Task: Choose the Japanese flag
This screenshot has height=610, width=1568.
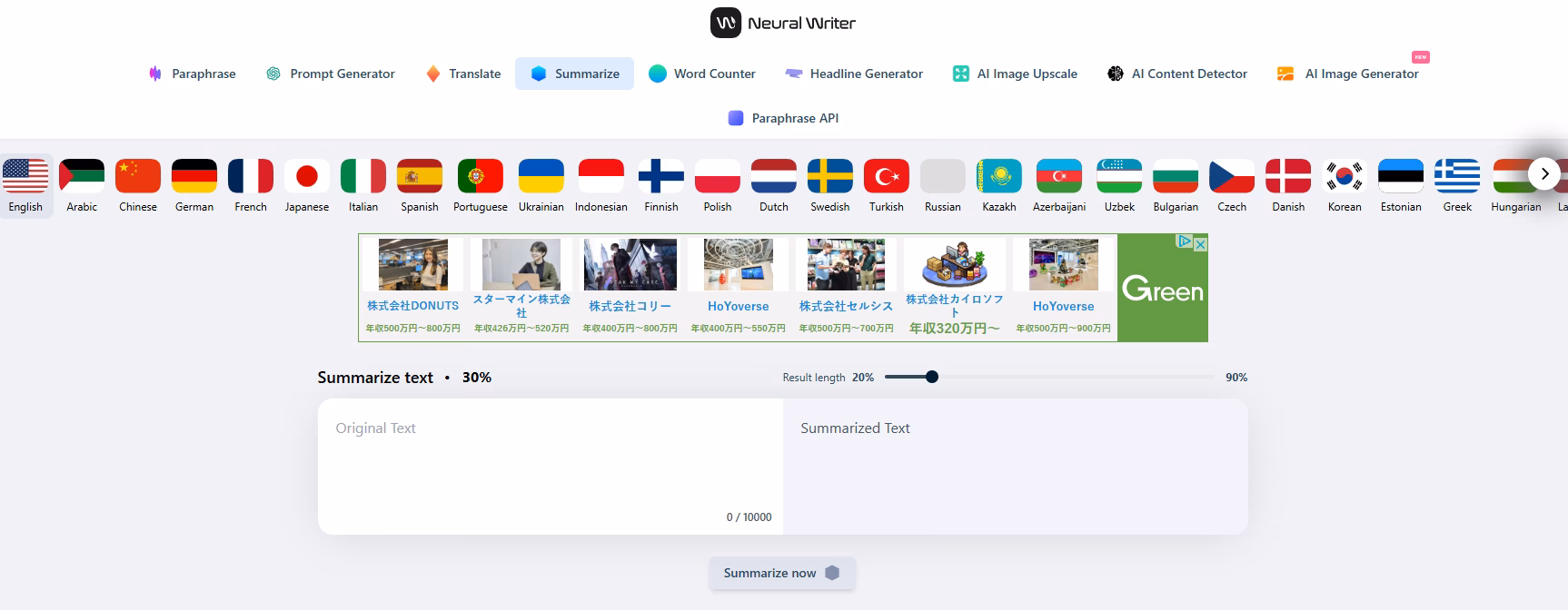Action: pos(307,176)
